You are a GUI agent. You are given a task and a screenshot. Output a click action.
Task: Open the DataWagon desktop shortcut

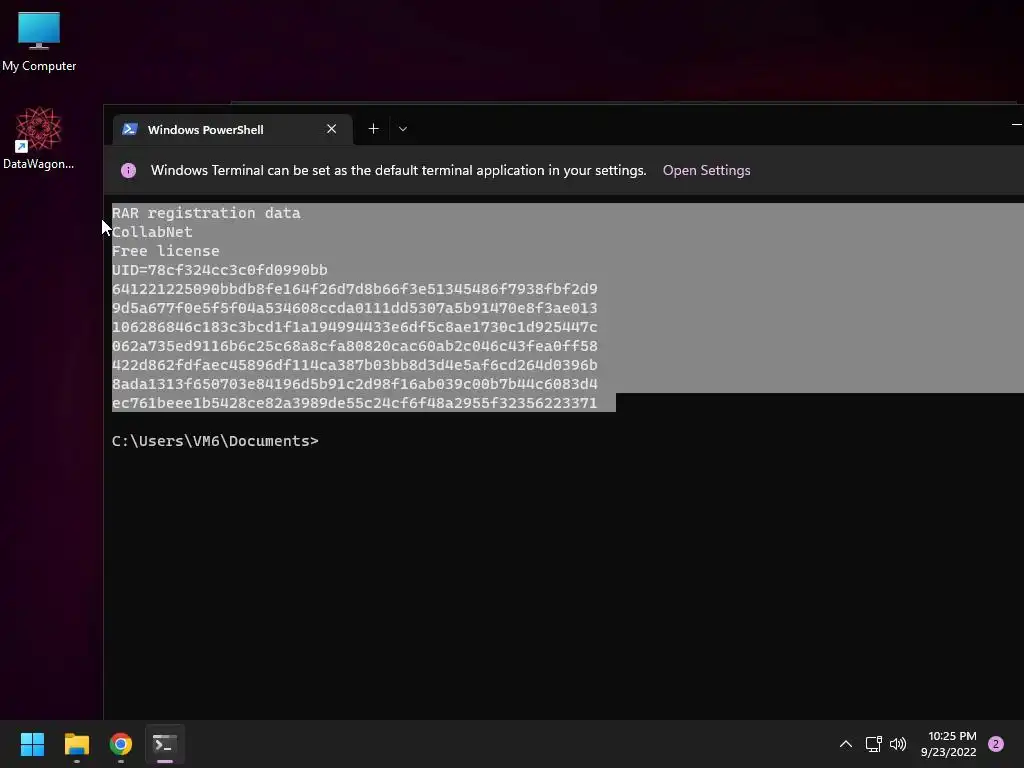[39, 138]
